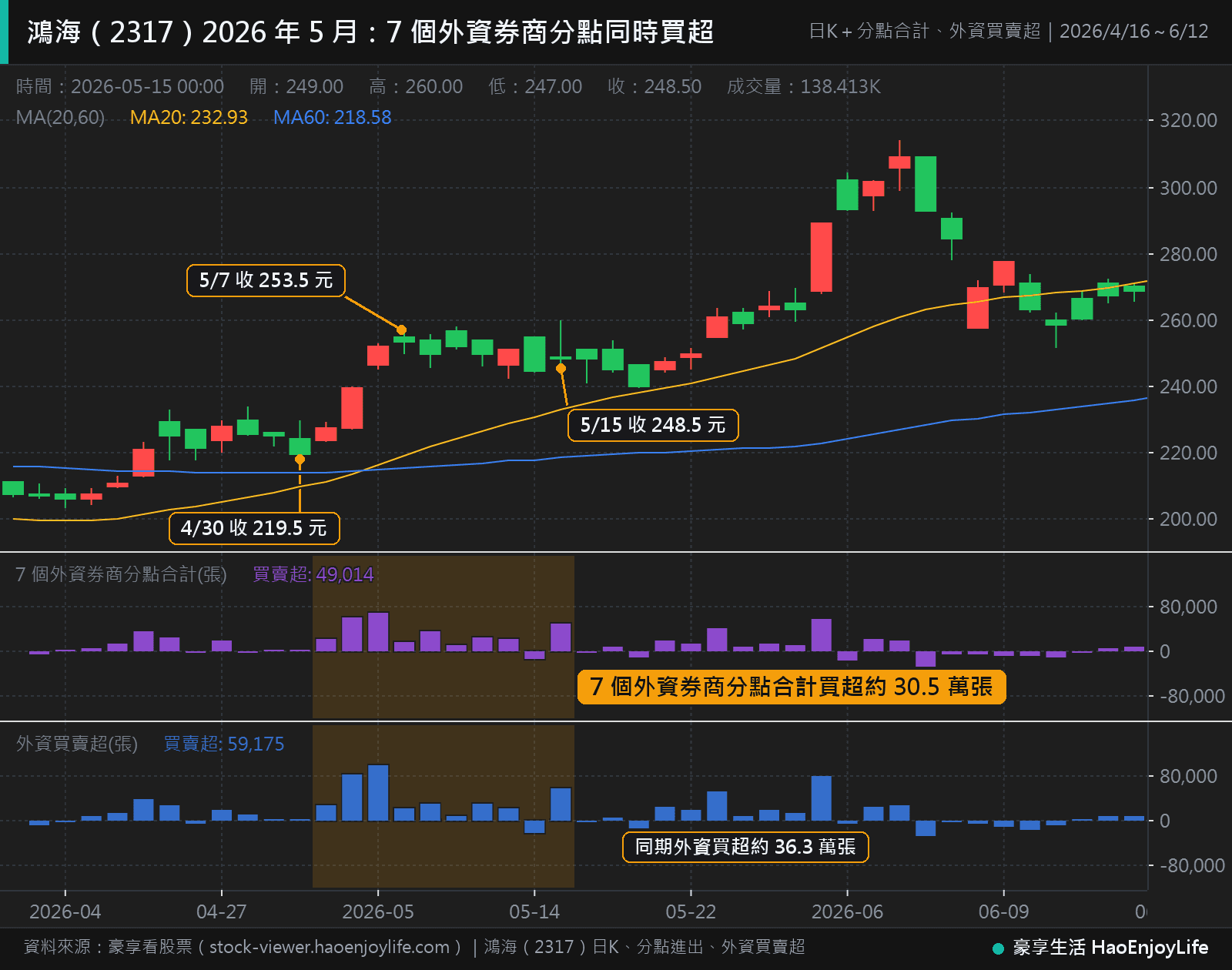Click the MA20: 232.93 legend label
The height and width of the screenshot is (970, 1232).
click(x=189, y=118)
